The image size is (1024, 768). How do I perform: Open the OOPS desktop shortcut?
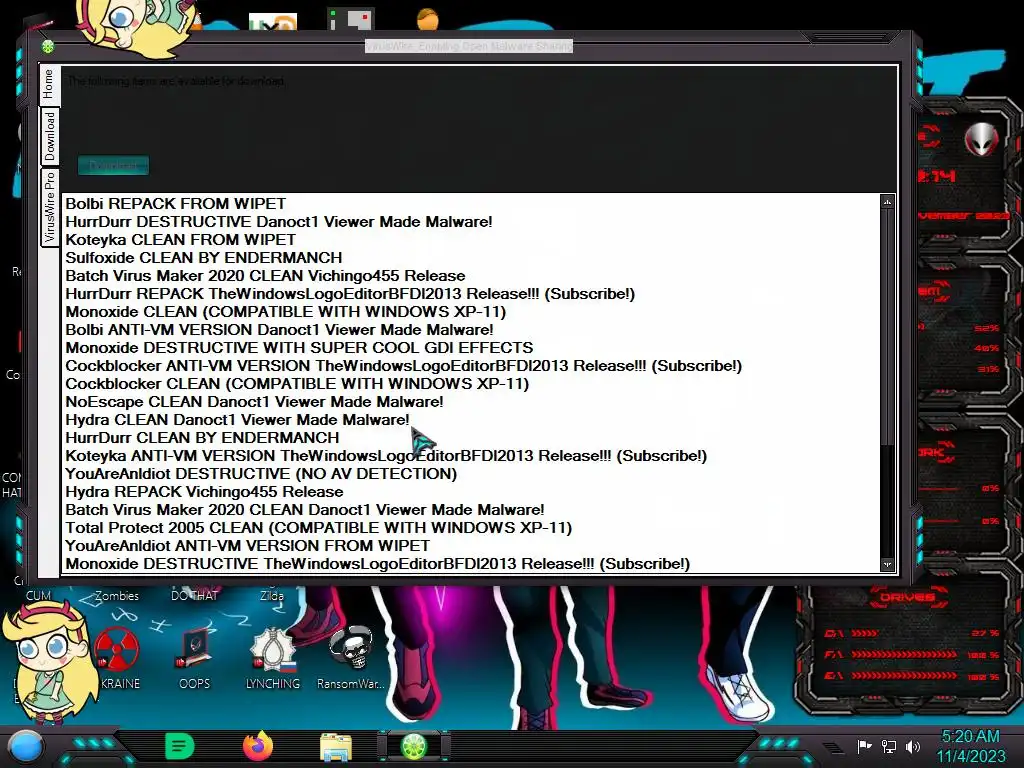tap(195, 658)
